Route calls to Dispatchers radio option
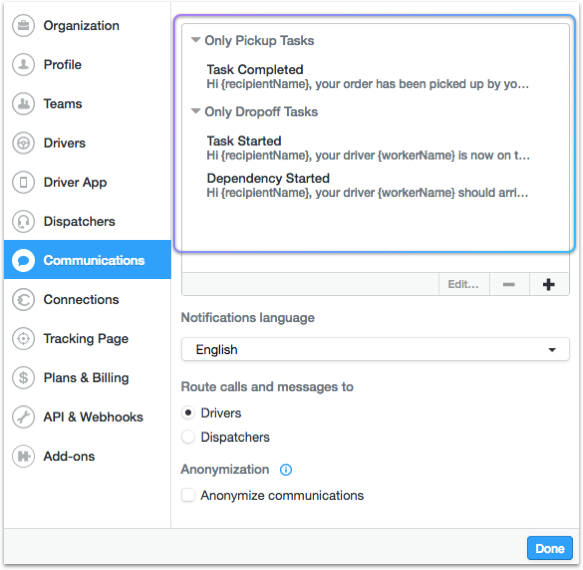Viewport: 583px width, 570px height. click(x=188, y=437)
